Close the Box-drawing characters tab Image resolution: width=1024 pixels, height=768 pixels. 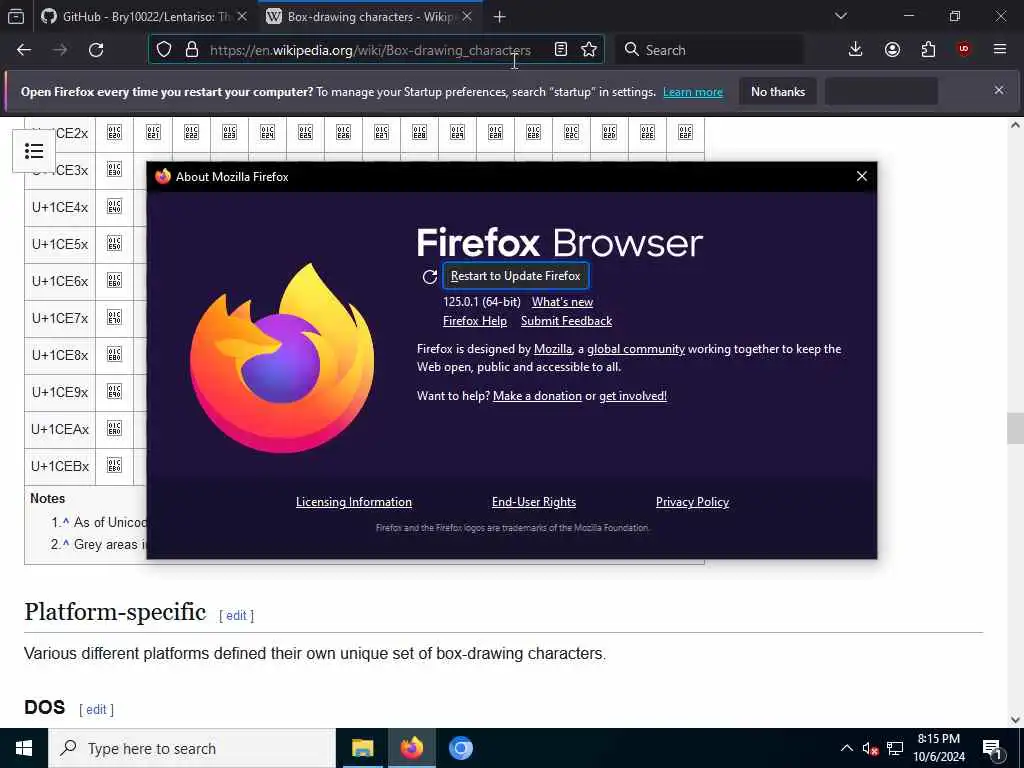click(467, 16)
